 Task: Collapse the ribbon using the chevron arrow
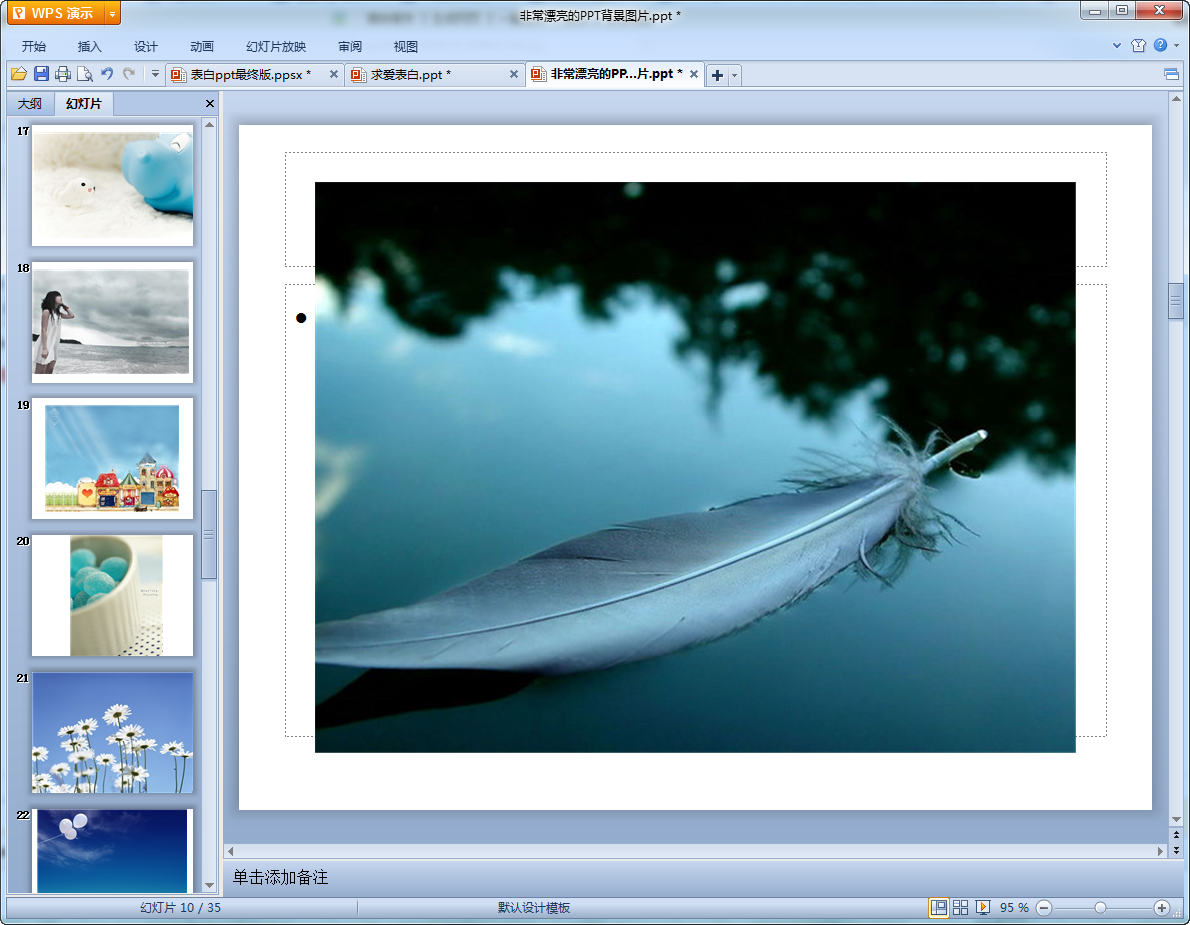[x=1117, y=45]
